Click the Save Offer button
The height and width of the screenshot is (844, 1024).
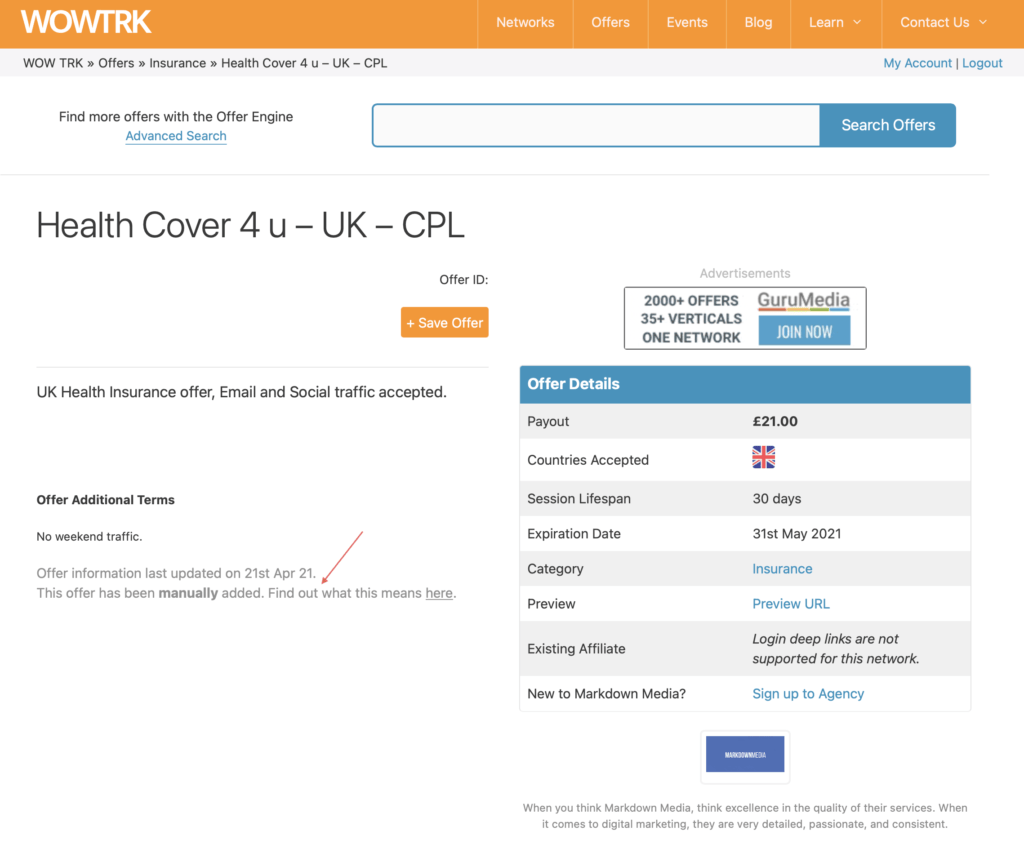(445, 322)
